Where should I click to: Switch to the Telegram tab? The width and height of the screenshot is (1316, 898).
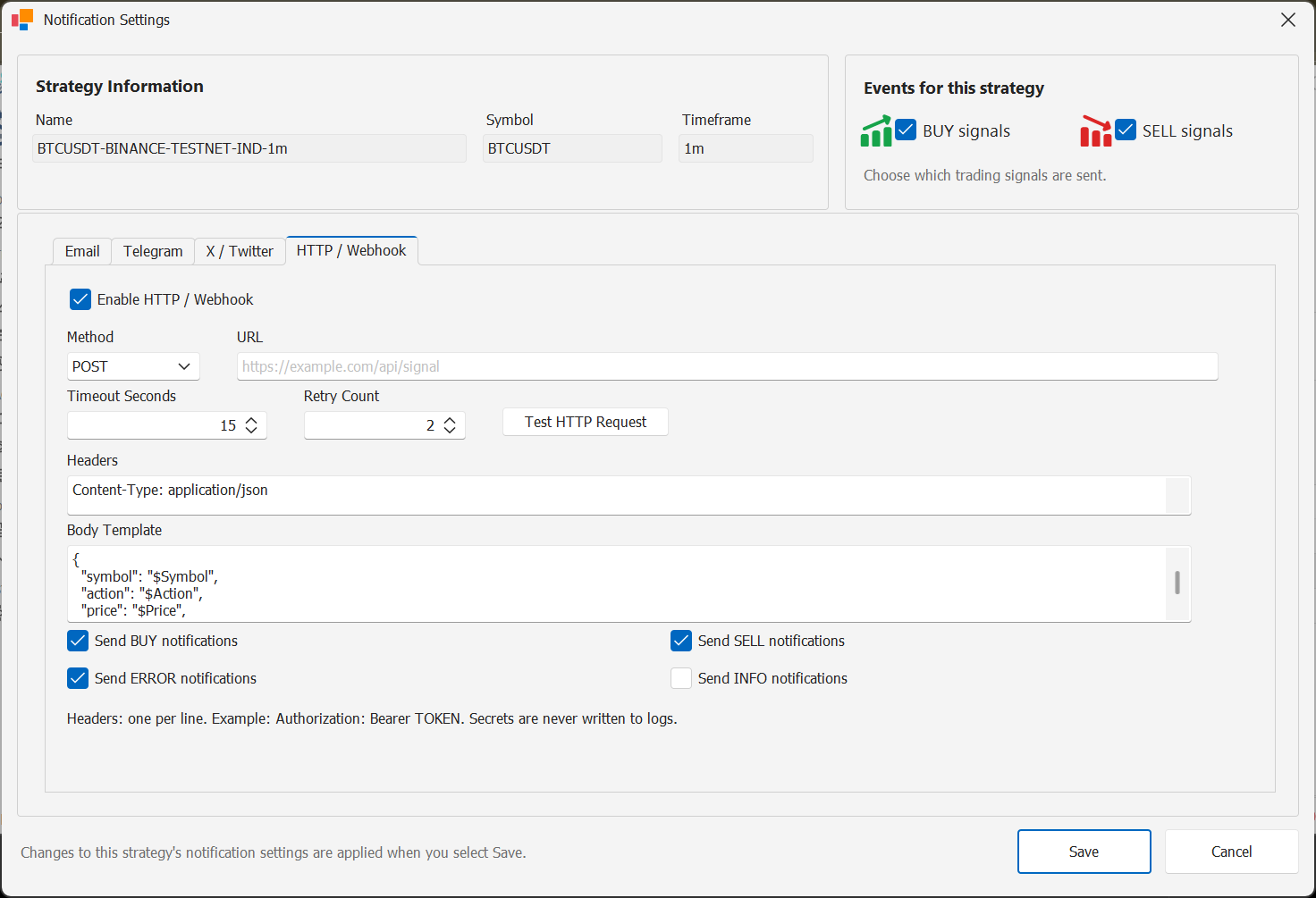point(153,251)
